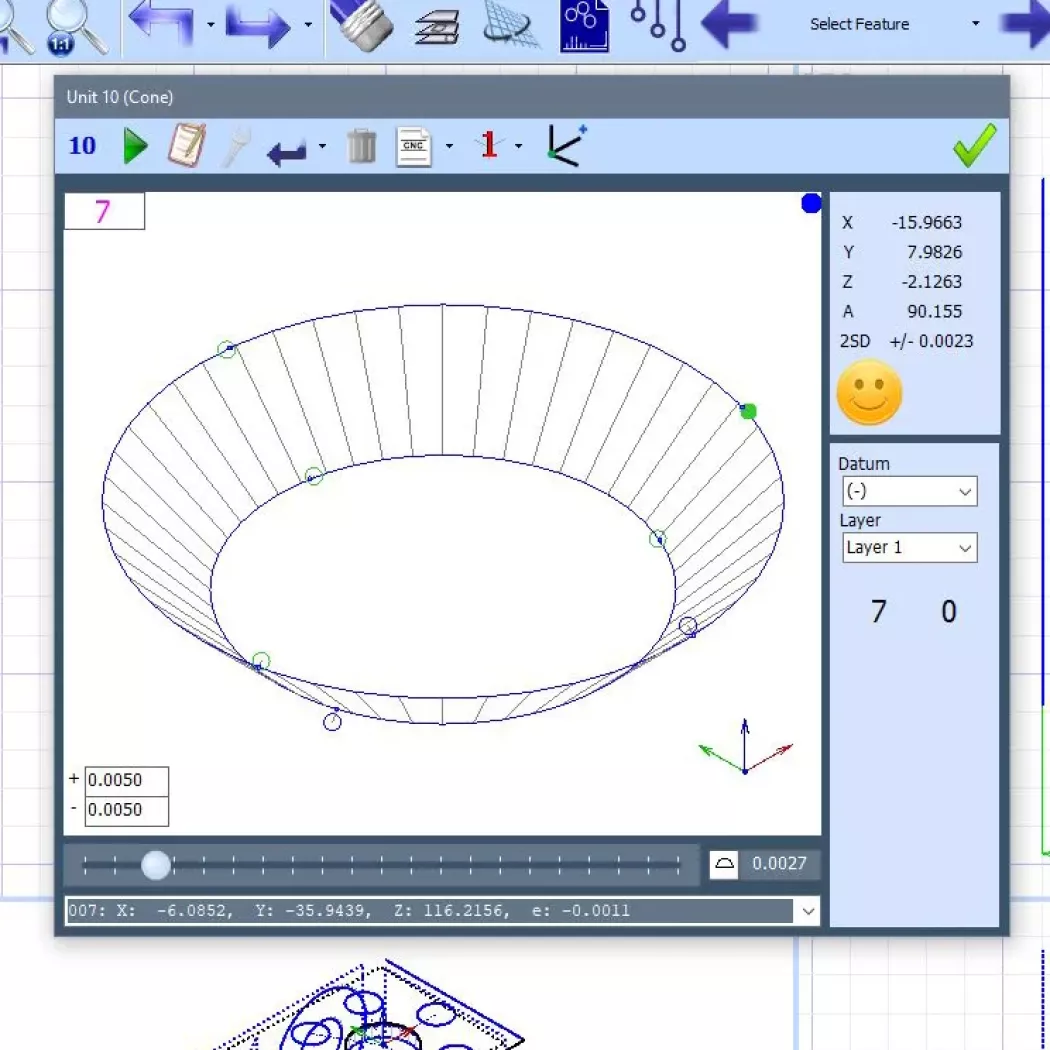Click the redo arrow in the top toolbar
Screen dimensions: 1050x1050
coord(260,27)
